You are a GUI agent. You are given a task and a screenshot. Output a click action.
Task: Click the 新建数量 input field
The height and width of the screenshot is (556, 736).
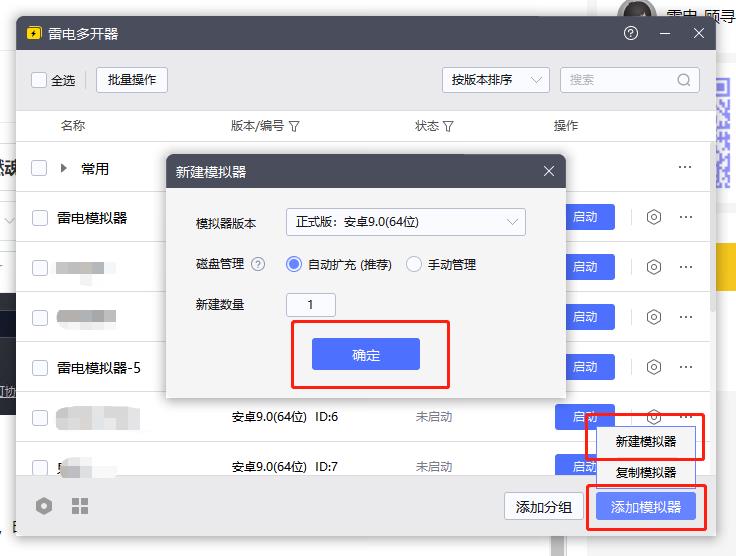coord(310,305)
